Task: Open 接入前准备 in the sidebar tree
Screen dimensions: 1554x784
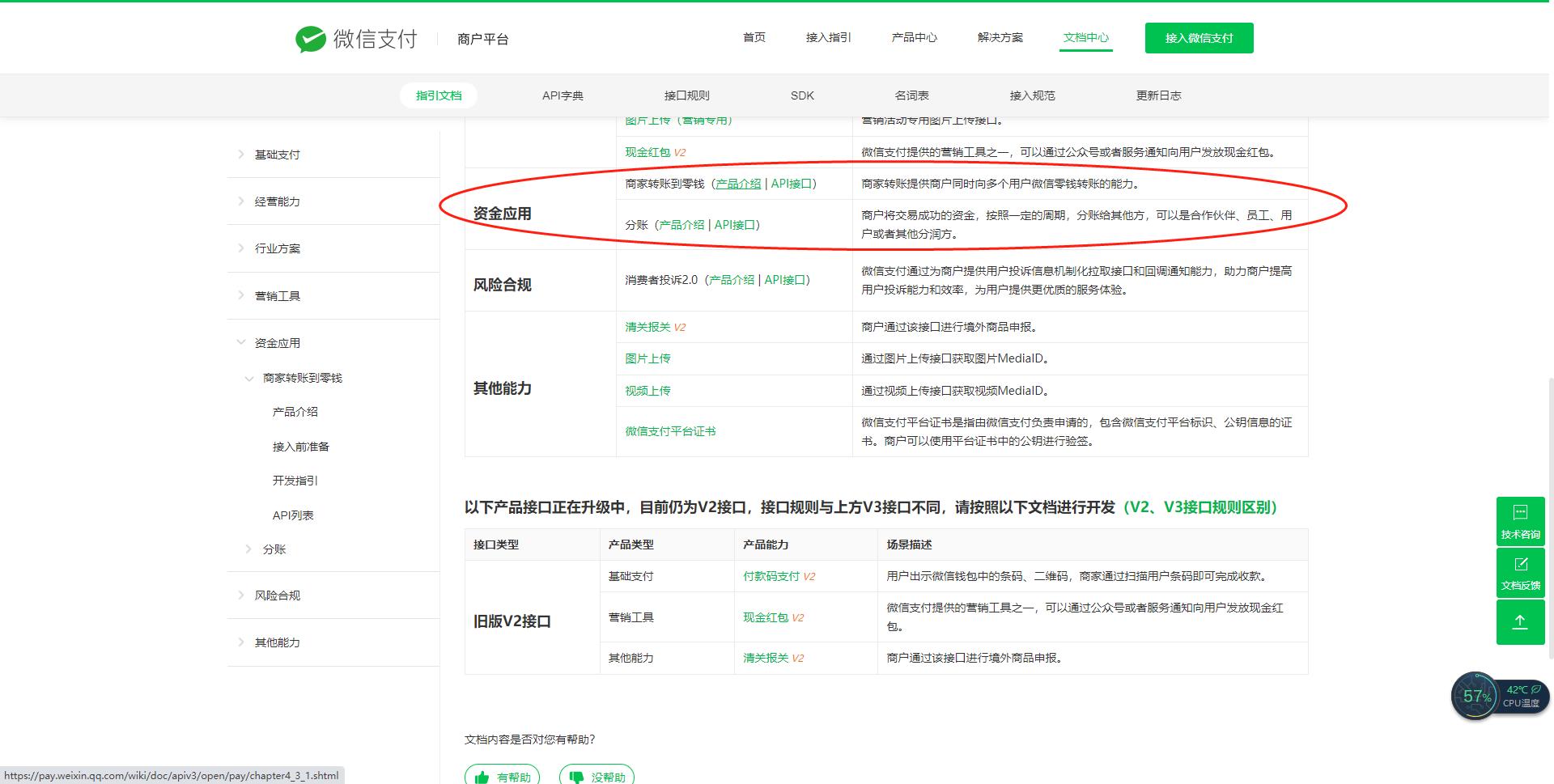Action: (x=301, y=447)
